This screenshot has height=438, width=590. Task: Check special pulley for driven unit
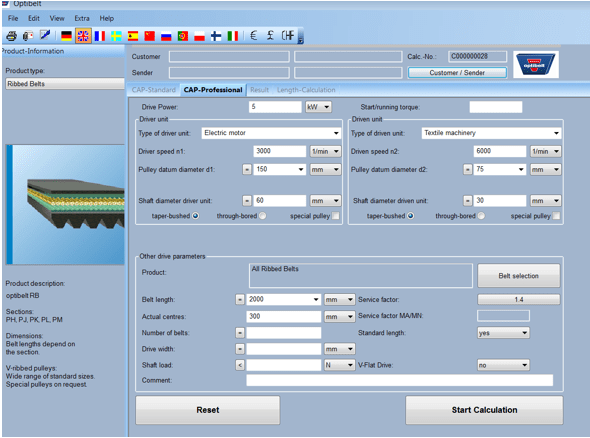[x=556, y=216]
